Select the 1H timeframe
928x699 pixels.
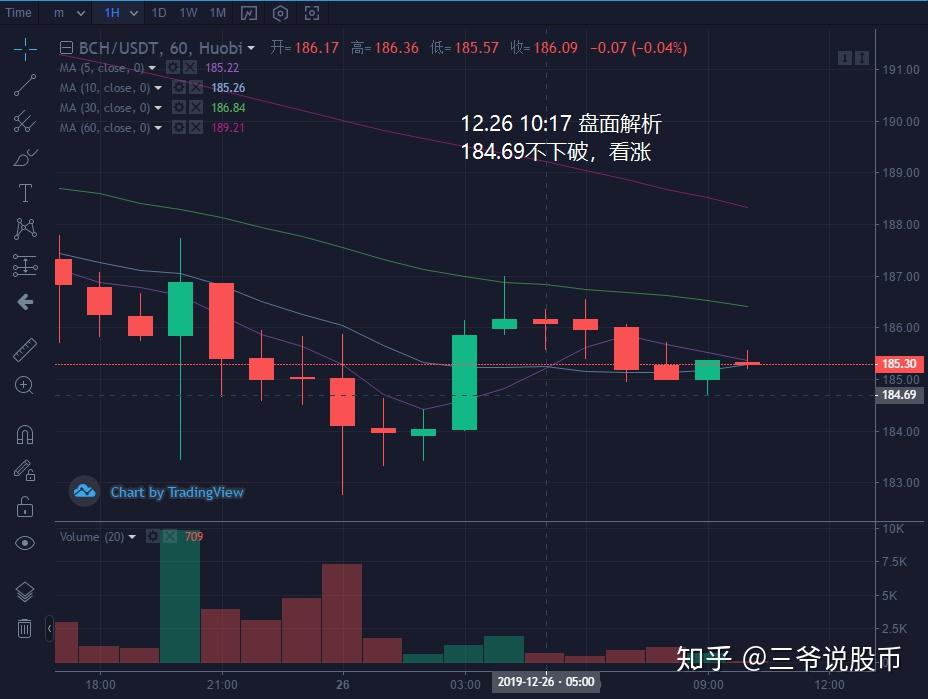[112, 12]
